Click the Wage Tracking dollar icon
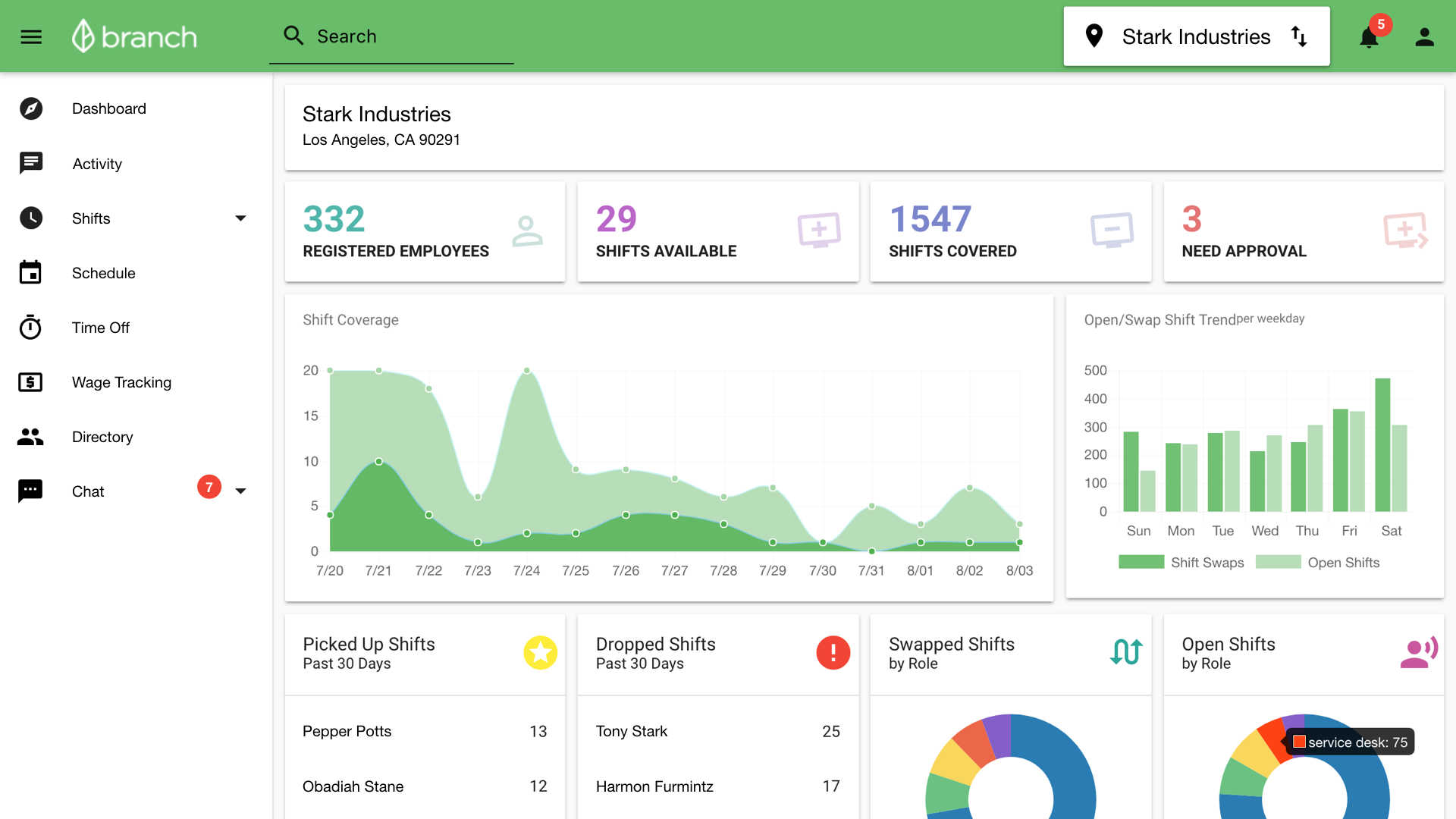 30,382
